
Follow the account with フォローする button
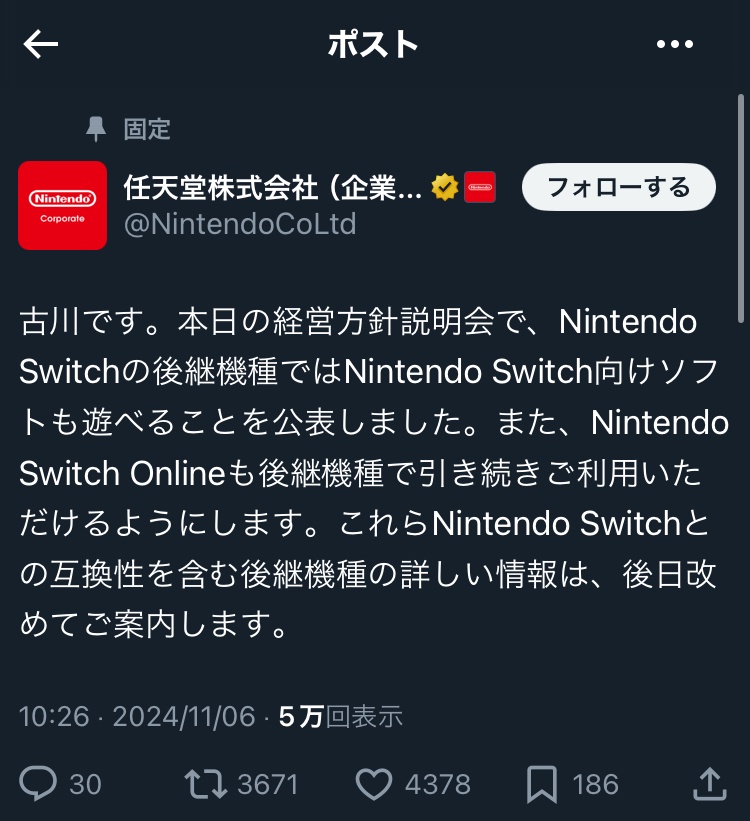click(x=619, y=187)
